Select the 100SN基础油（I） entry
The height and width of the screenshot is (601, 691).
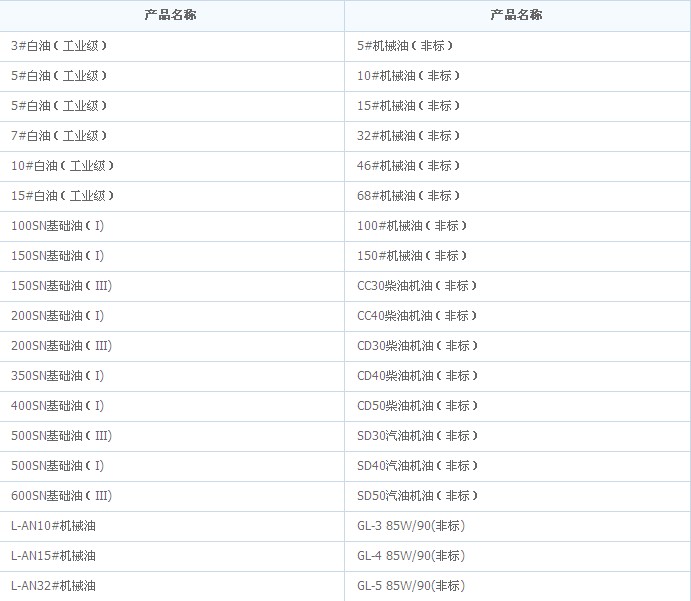[58, 226]
